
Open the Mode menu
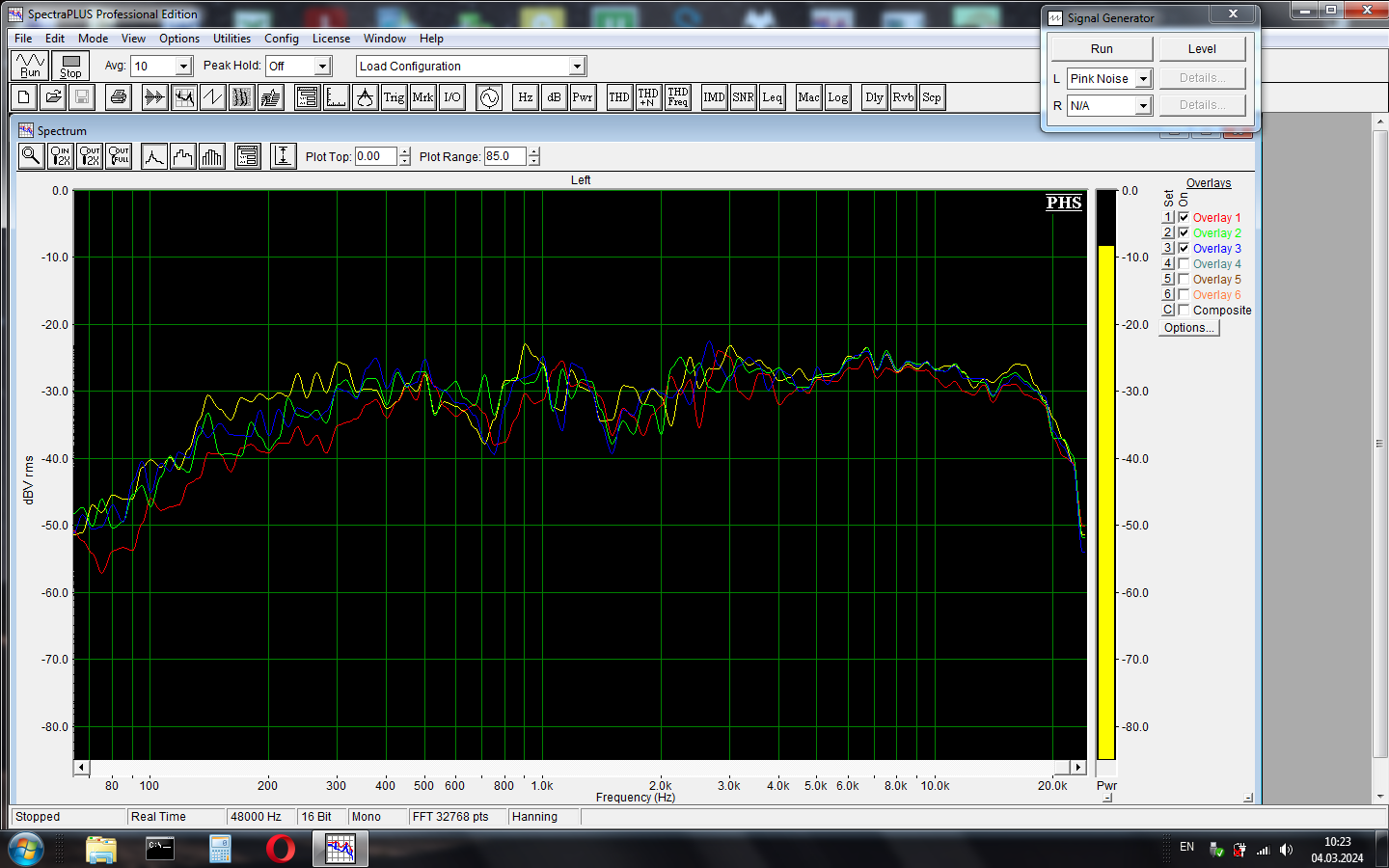click(93, 39)
